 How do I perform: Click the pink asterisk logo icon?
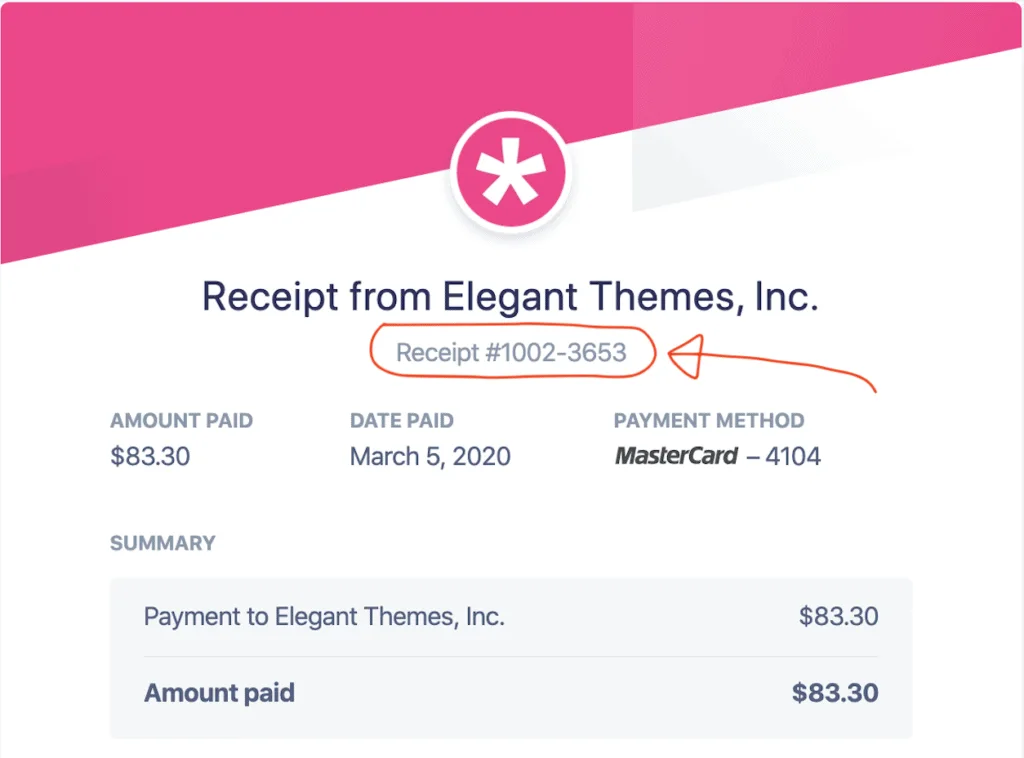pos(511,173)
